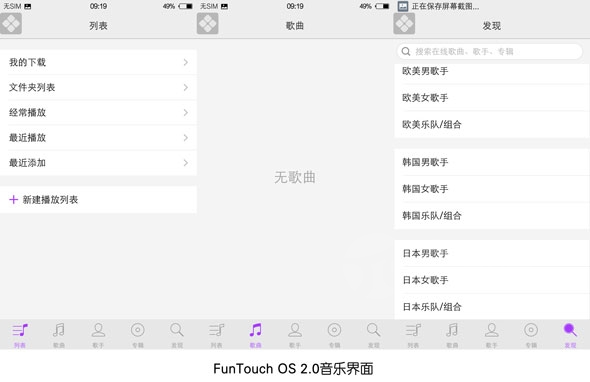Switch to 列表 tab on 歌曲 screen
Image resolution: width=590 pixels, height=382 pixels.
pyautogui.click(x=216, y=335)
